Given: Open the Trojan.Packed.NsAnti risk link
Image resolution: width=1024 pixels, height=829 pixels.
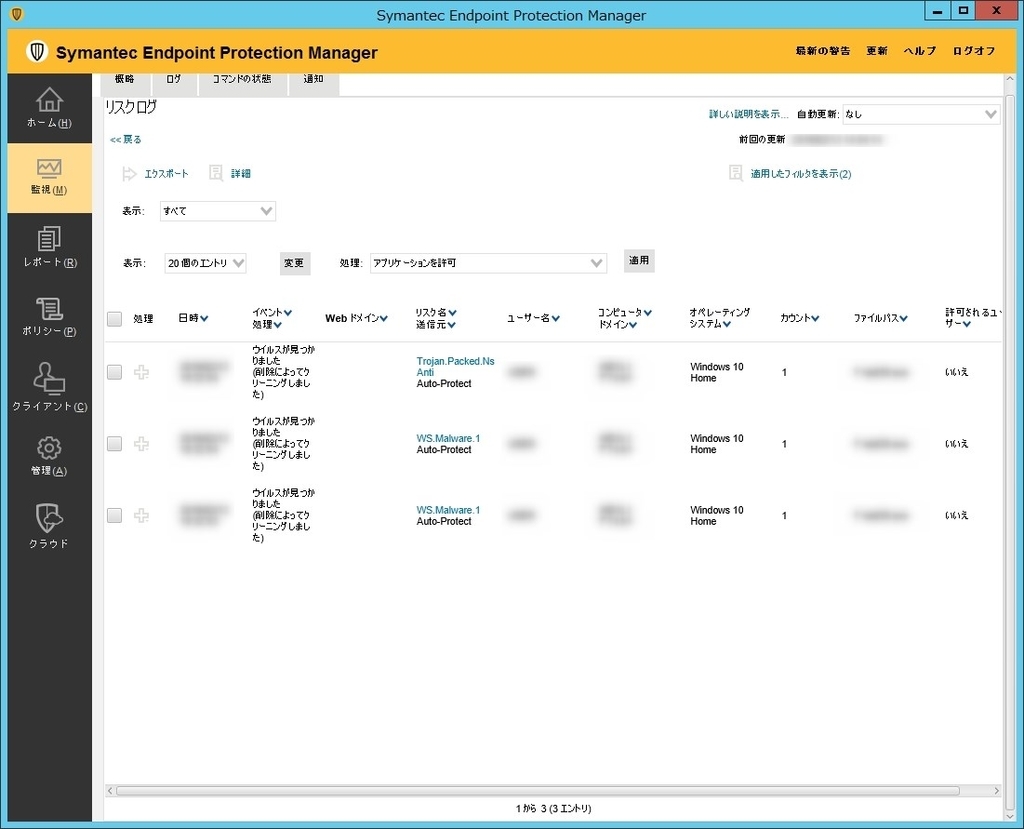Looking at the screenshot, I should [x=455, y=366].
